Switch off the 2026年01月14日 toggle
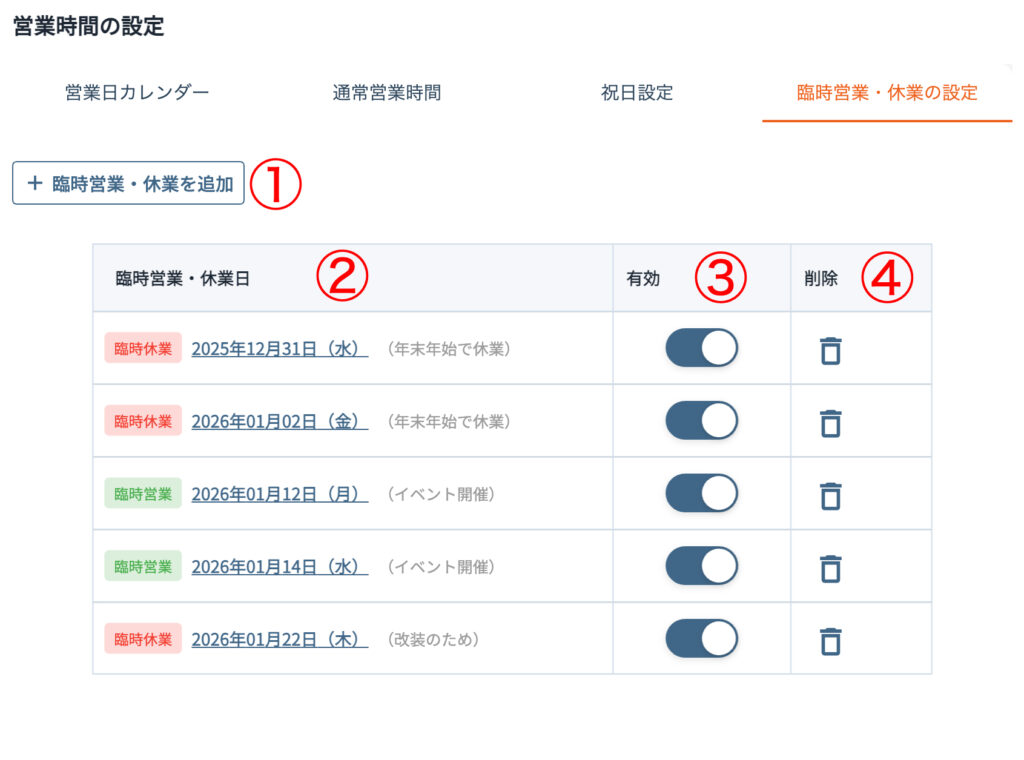Viewport: 1024px width, 760px height. pos(702,566)
